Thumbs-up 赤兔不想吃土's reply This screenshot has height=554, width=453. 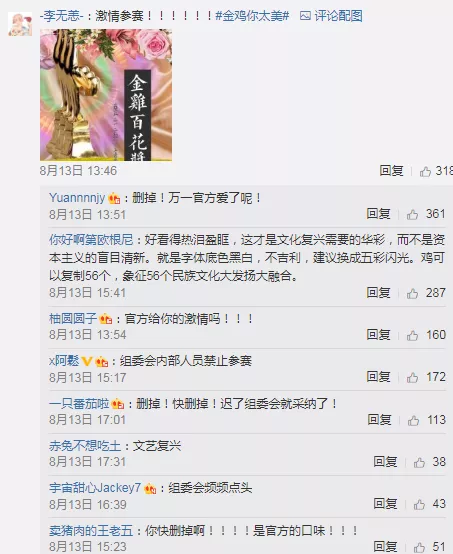[x=419, y=462]
